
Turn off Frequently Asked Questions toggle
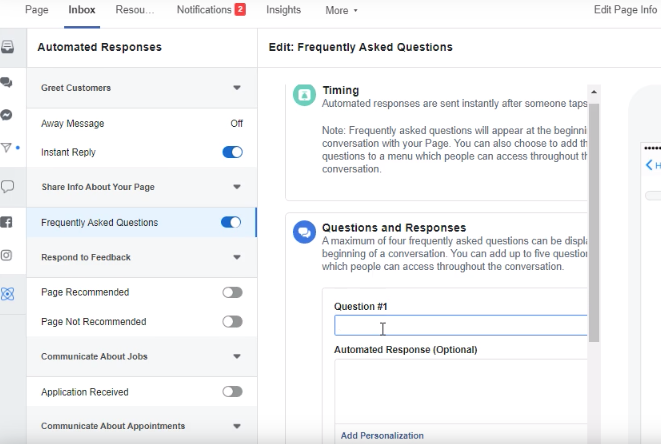pos(231,222)
